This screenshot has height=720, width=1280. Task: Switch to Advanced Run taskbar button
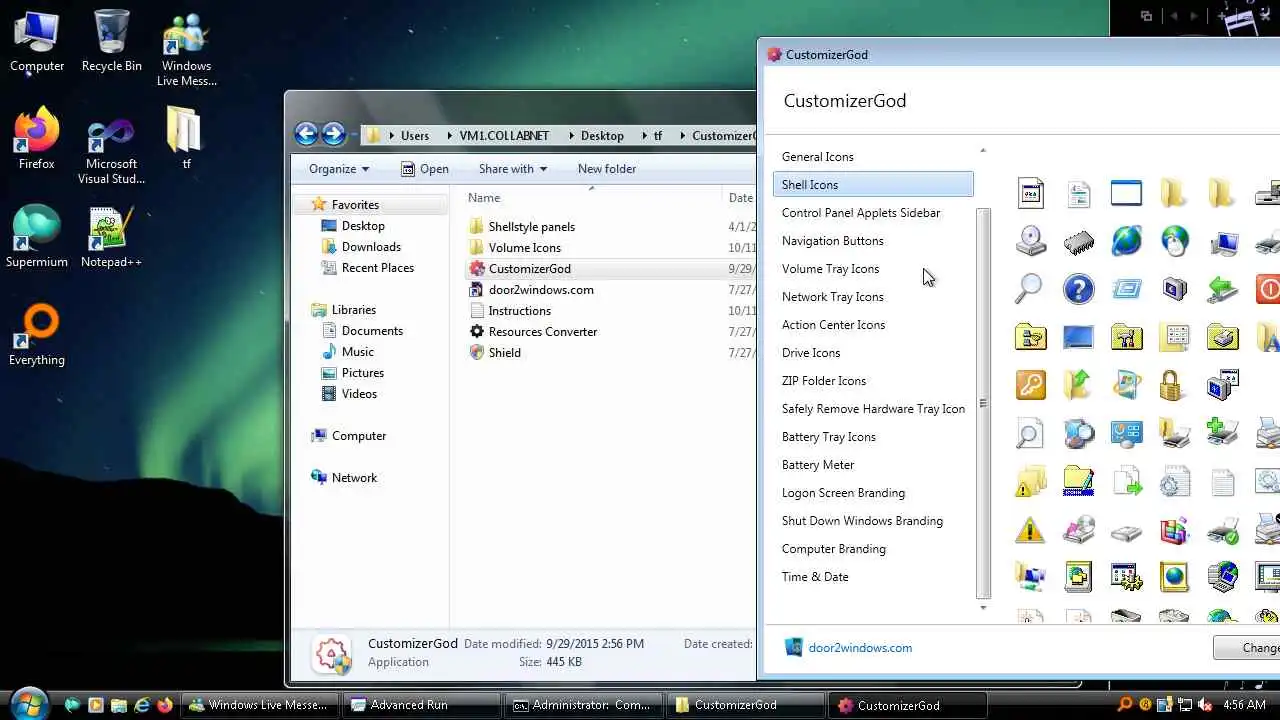pyautogui.click(x=421, y=705)
